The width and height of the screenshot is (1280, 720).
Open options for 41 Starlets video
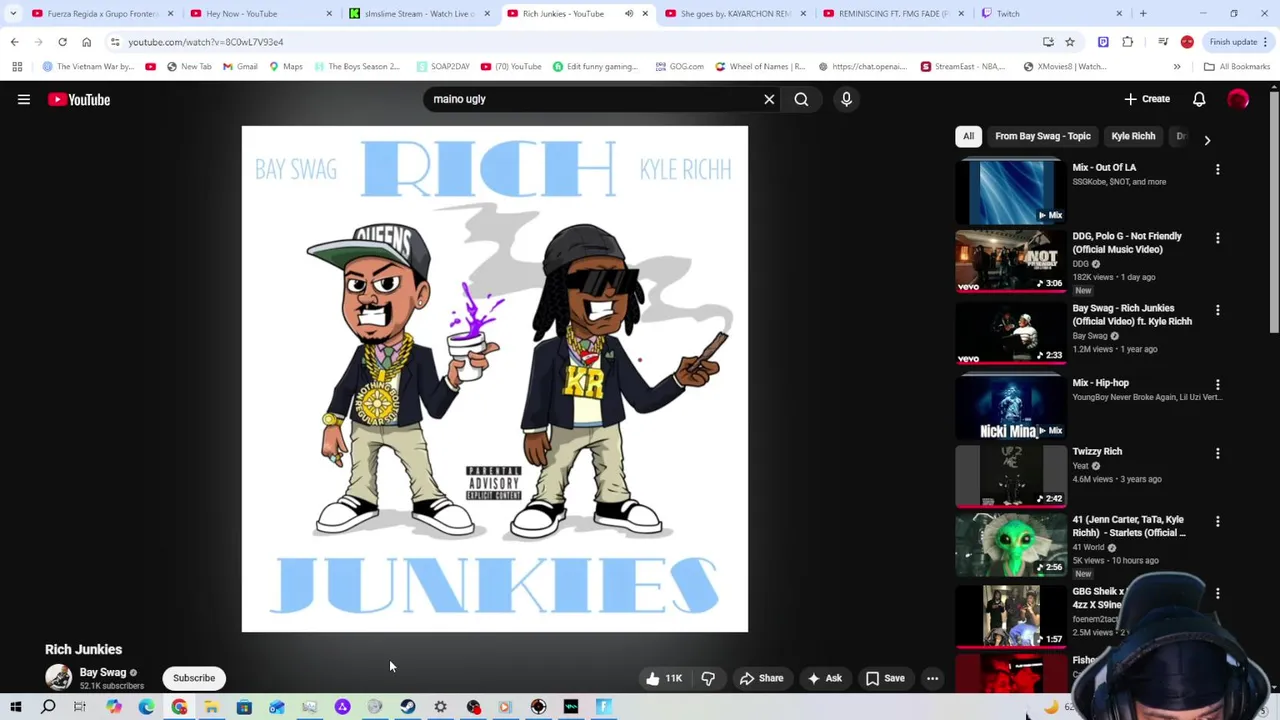1217,521
